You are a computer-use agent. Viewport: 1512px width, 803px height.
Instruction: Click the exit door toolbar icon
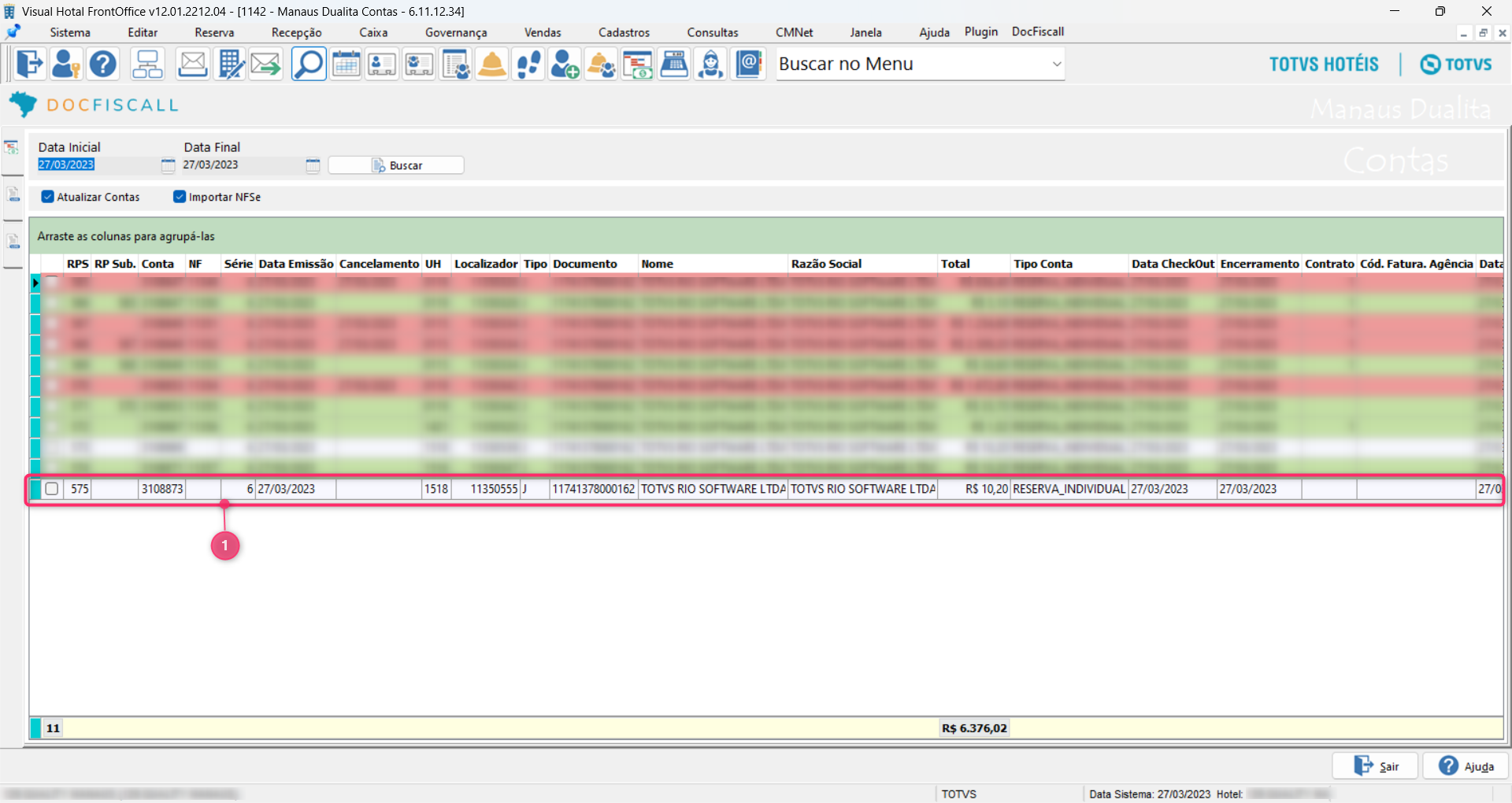tap(30, 64)
